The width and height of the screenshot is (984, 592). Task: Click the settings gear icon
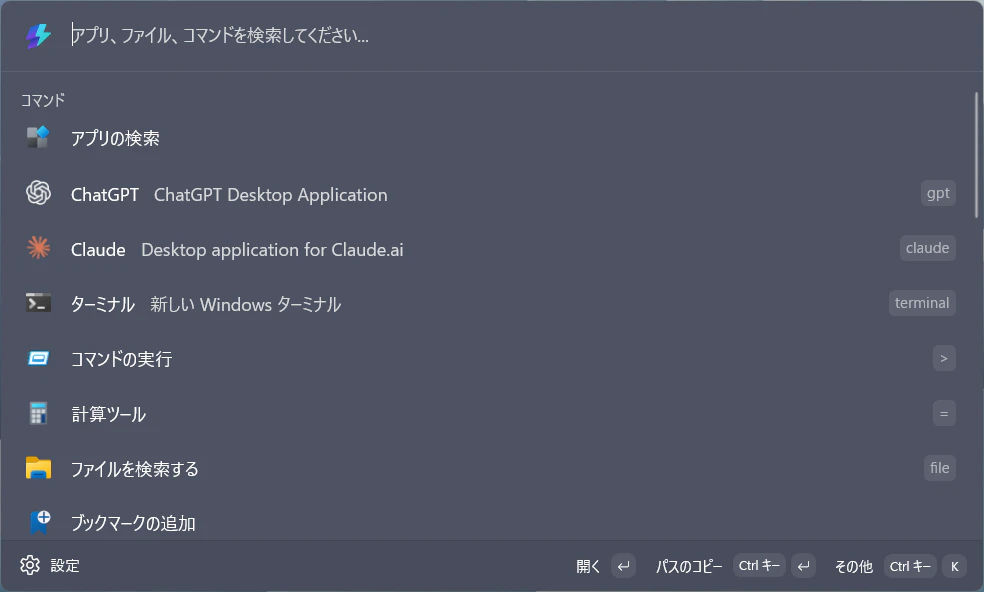pyautogui.click(x=29, y=565)
